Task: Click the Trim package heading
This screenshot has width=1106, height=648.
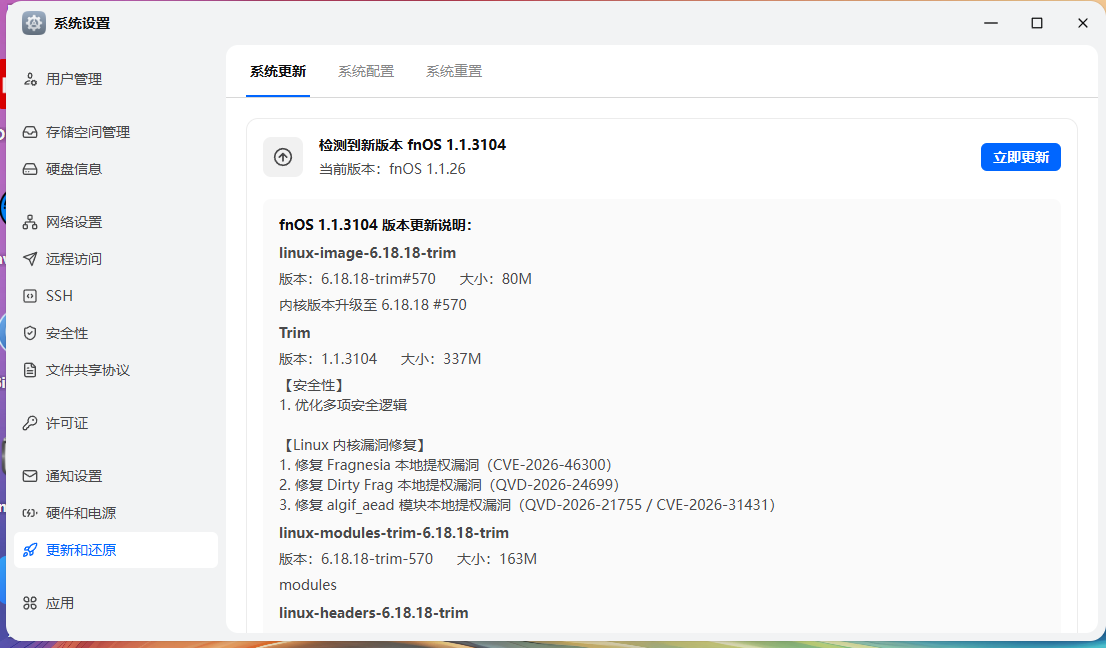Action: point(294,333)
